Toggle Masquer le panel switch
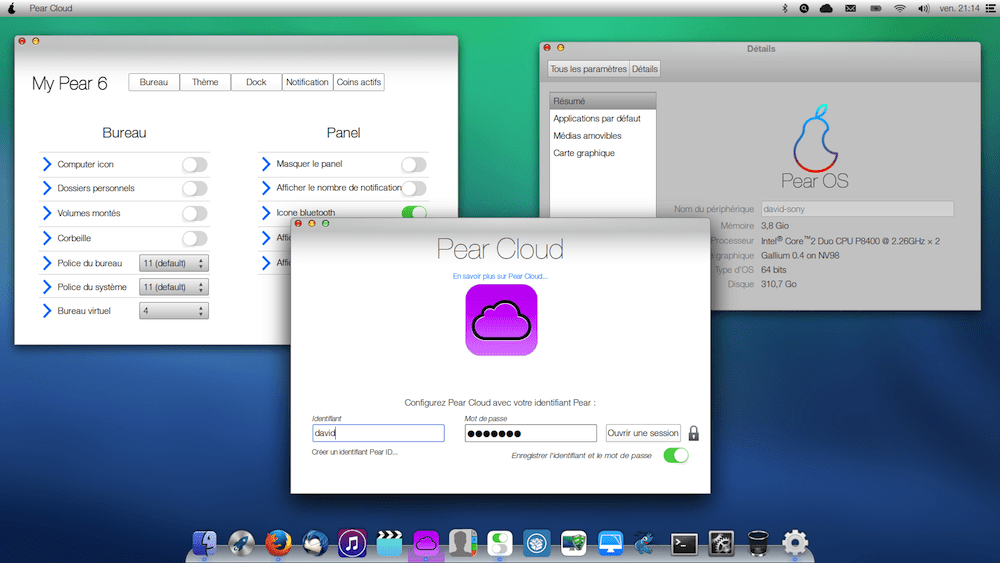 [x=414, y=165]
